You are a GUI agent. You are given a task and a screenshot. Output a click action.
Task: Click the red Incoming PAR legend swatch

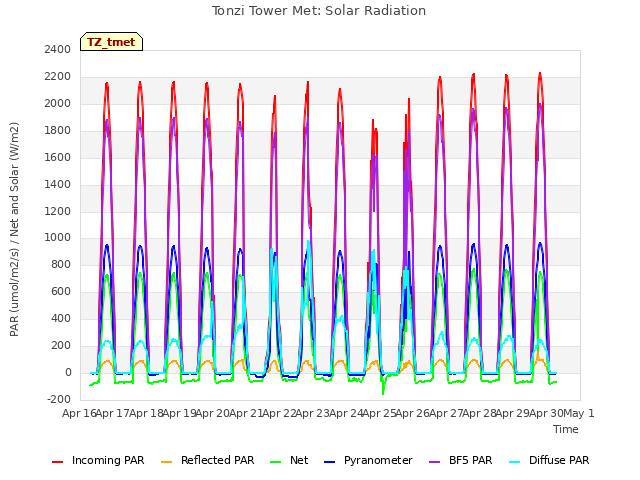[58, 462]
